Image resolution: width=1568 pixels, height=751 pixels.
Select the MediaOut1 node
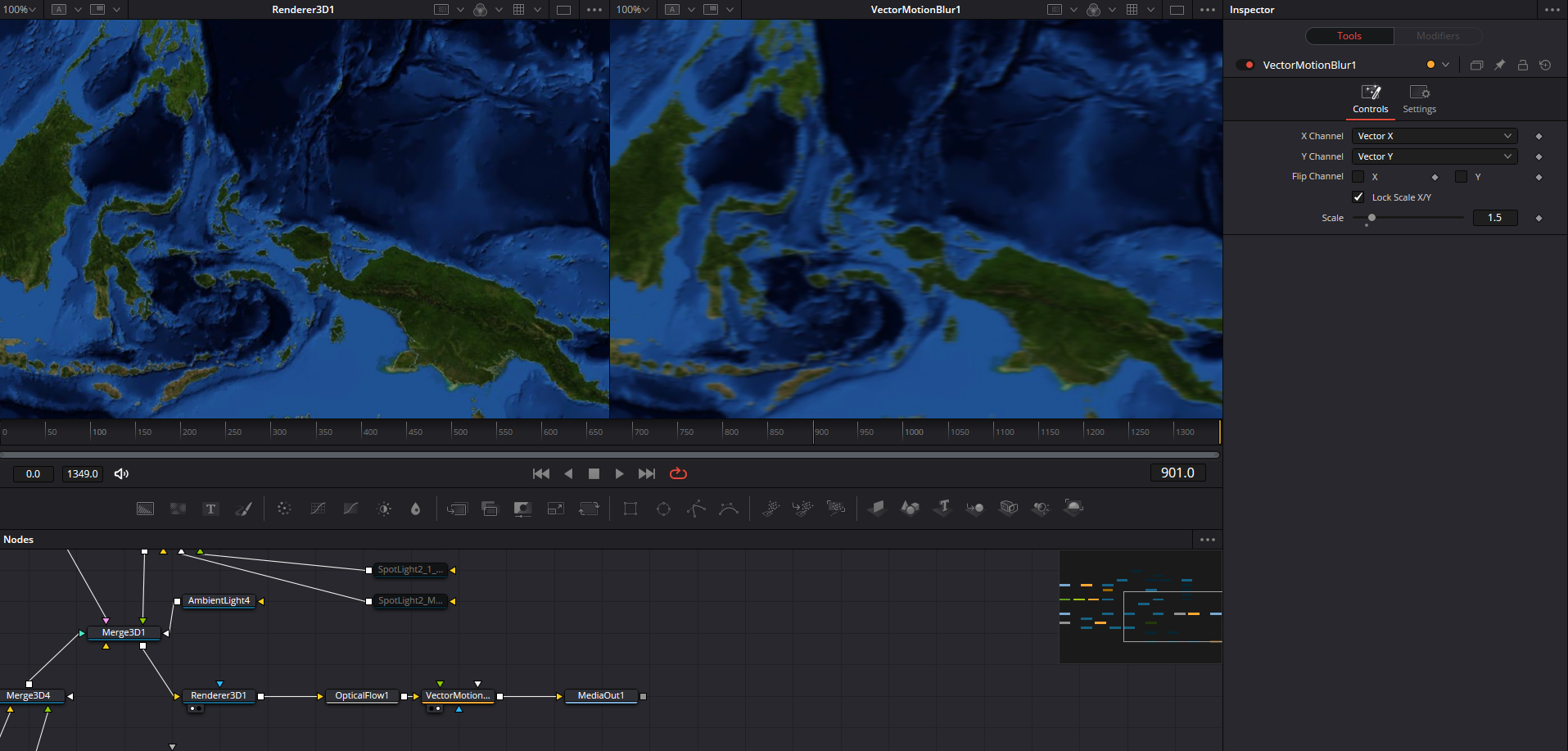[x=601, y=696]
